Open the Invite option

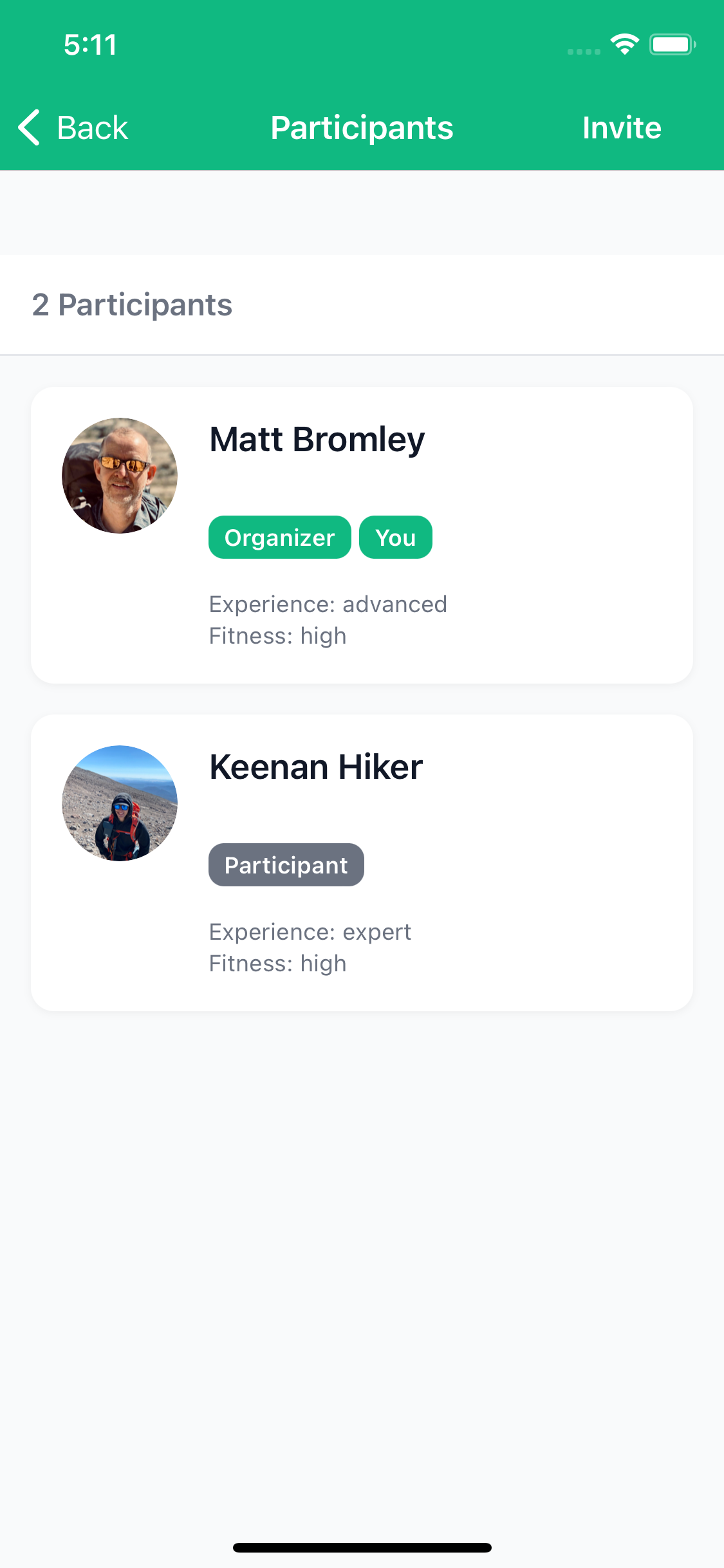coord(621,127)
